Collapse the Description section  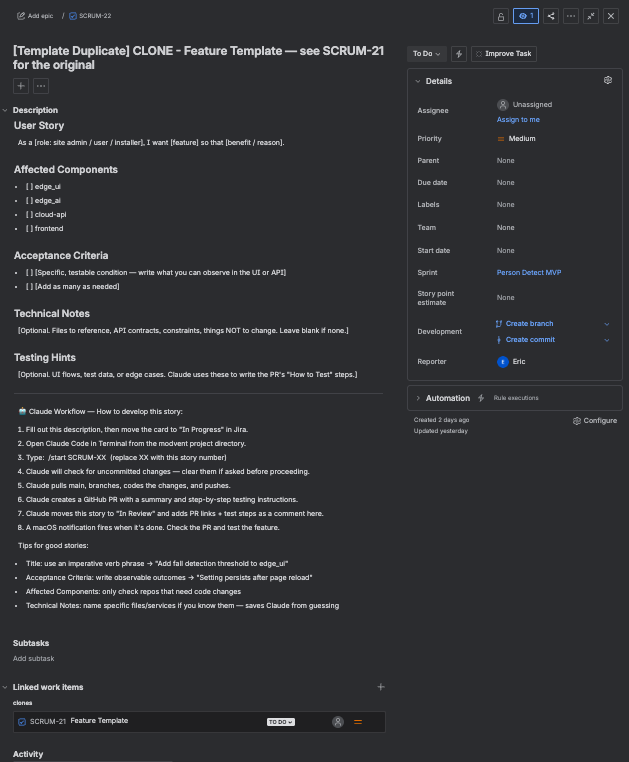(5, 110)
